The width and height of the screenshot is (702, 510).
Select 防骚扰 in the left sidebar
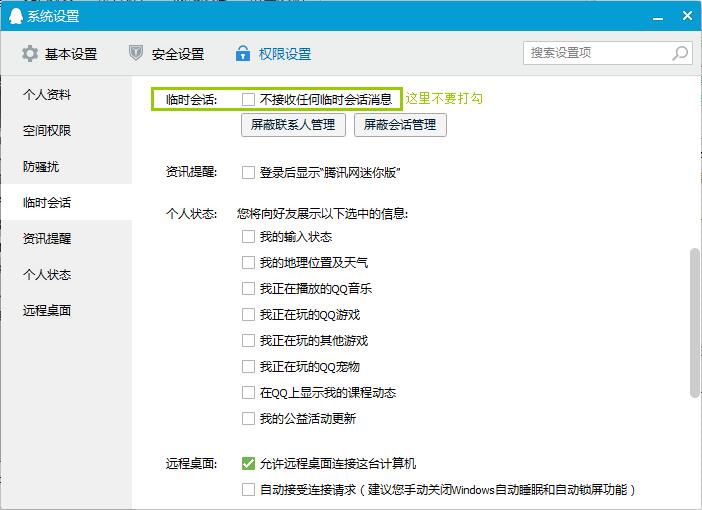pyautogui.click(x=41, y=167)
